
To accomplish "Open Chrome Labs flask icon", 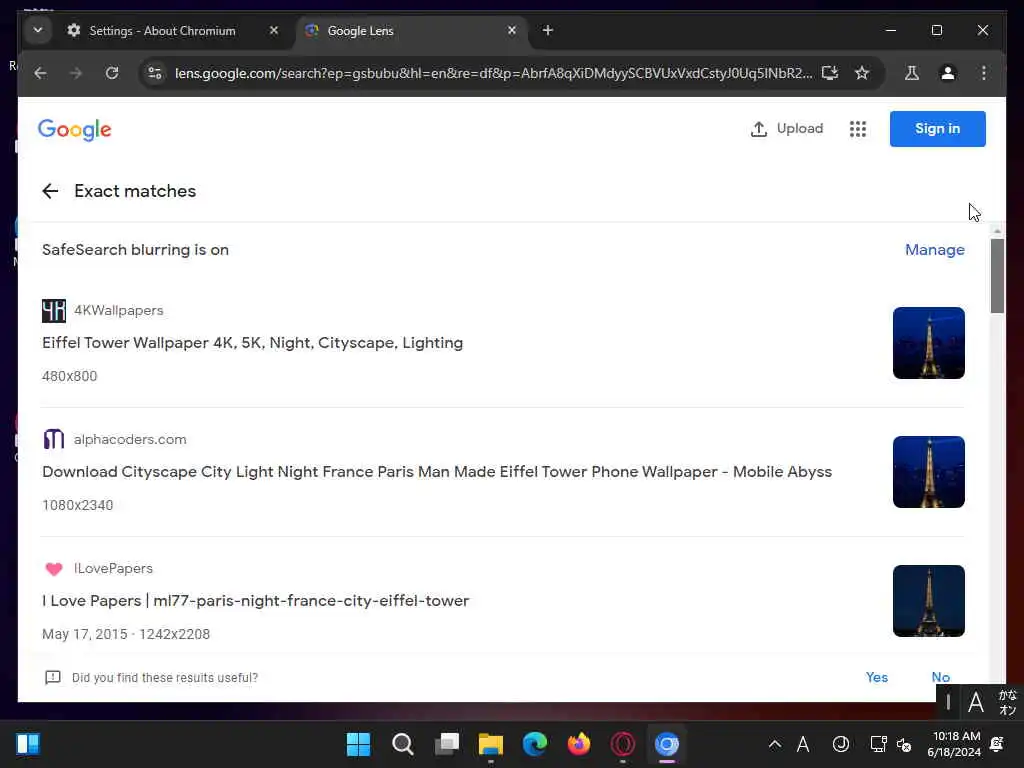I will (x=912, y=73).
